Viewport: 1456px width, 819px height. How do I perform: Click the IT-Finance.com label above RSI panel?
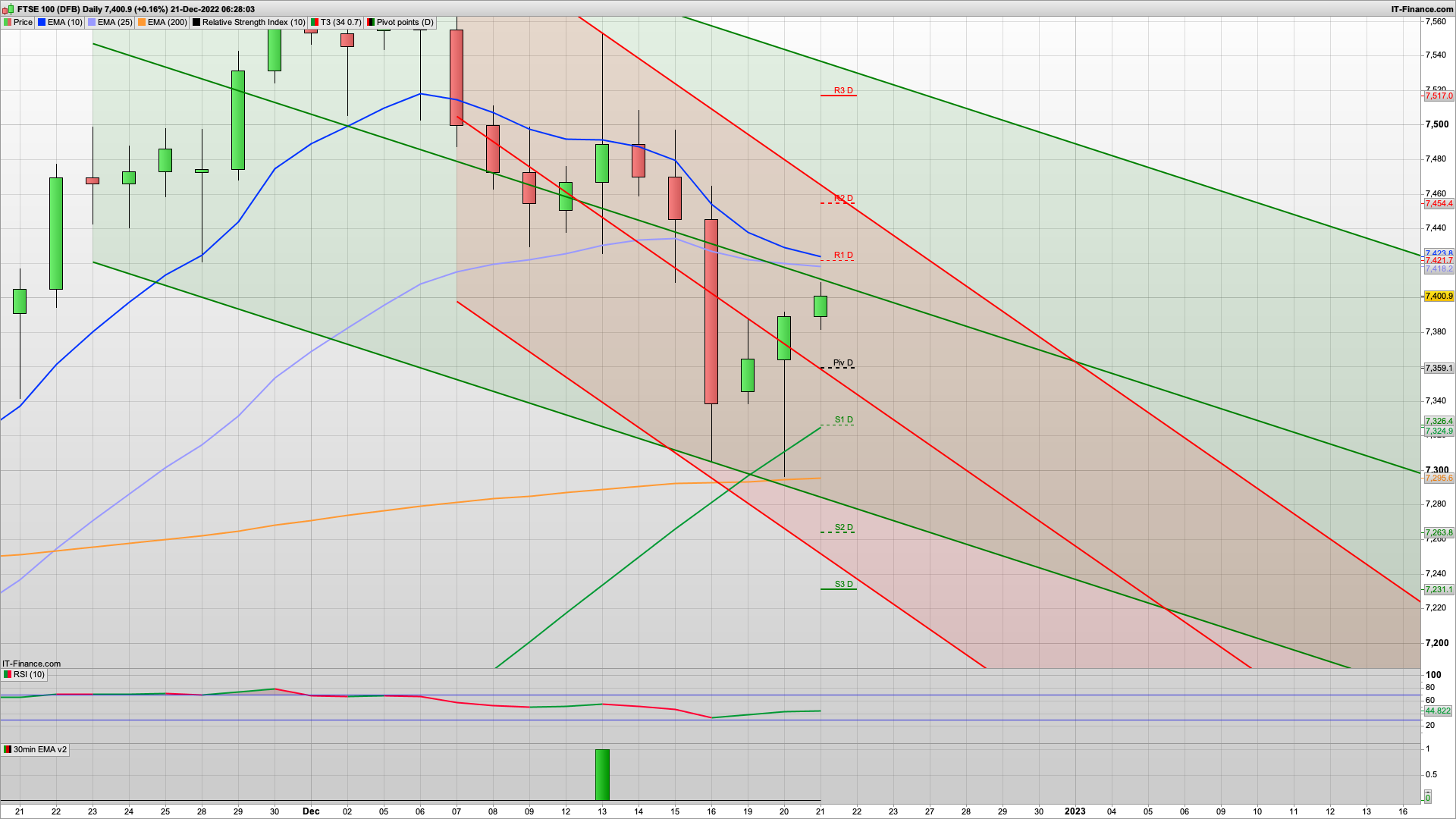coord(30,663)
